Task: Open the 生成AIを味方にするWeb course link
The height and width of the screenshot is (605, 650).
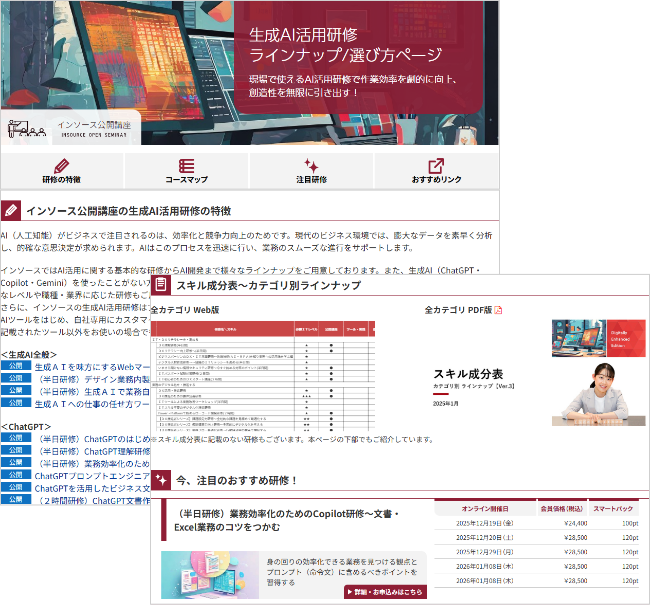Action: (90, 368)
